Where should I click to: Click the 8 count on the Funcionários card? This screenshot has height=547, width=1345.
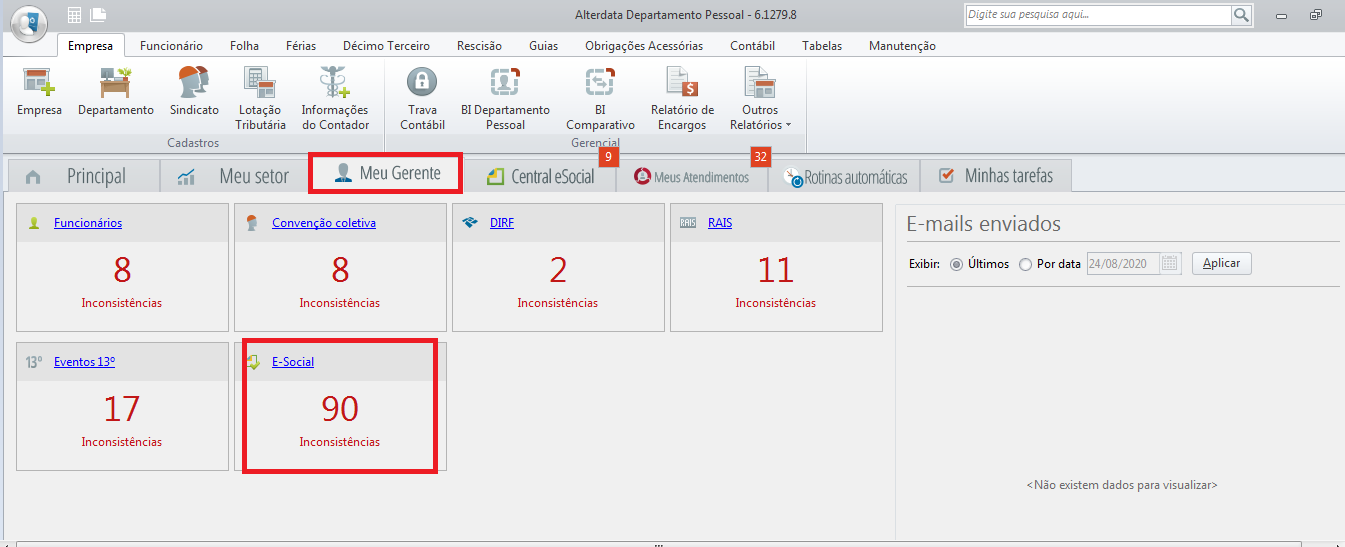[122, 270]
